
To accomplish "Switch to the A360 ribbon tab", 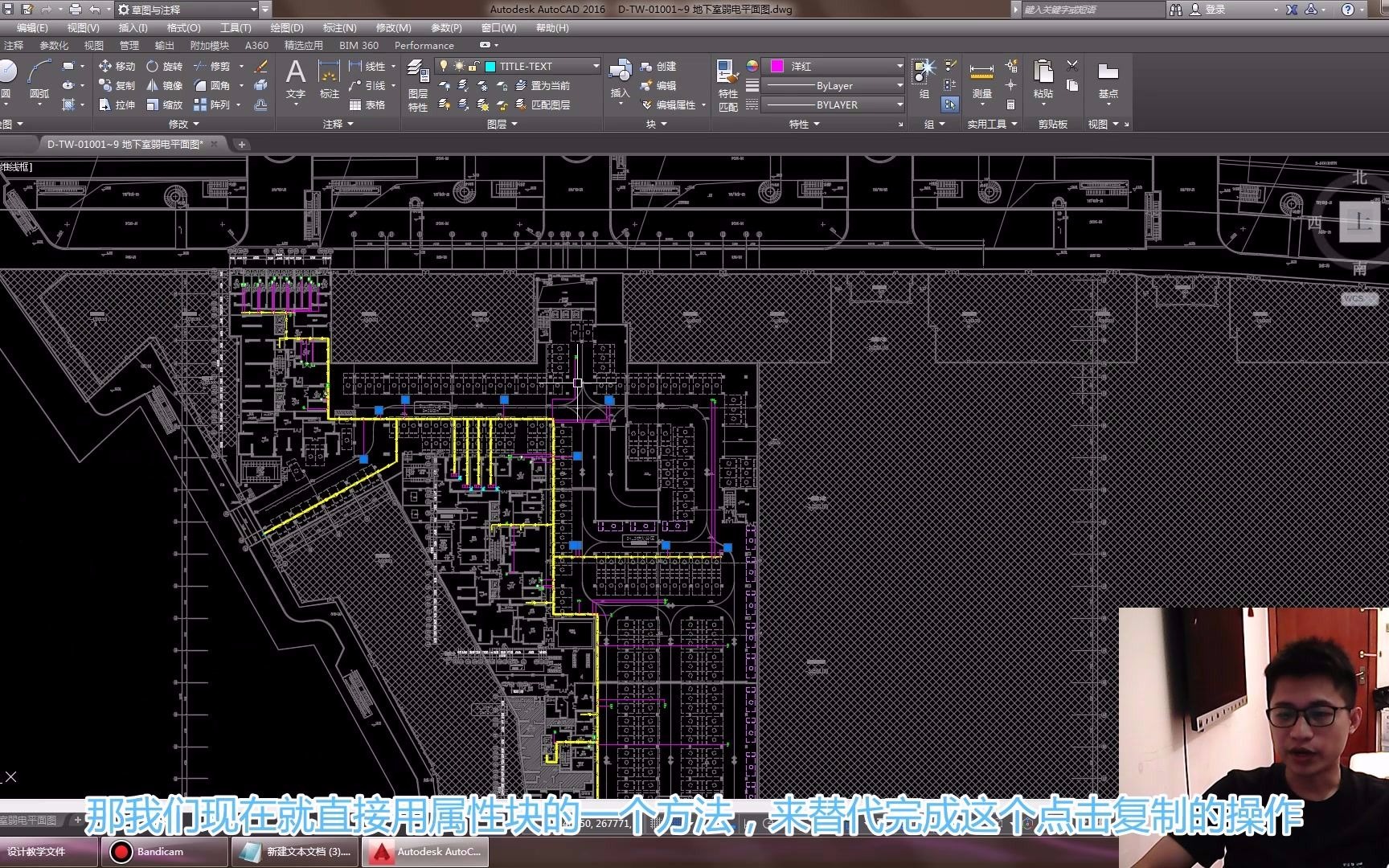I will point(256,45).
